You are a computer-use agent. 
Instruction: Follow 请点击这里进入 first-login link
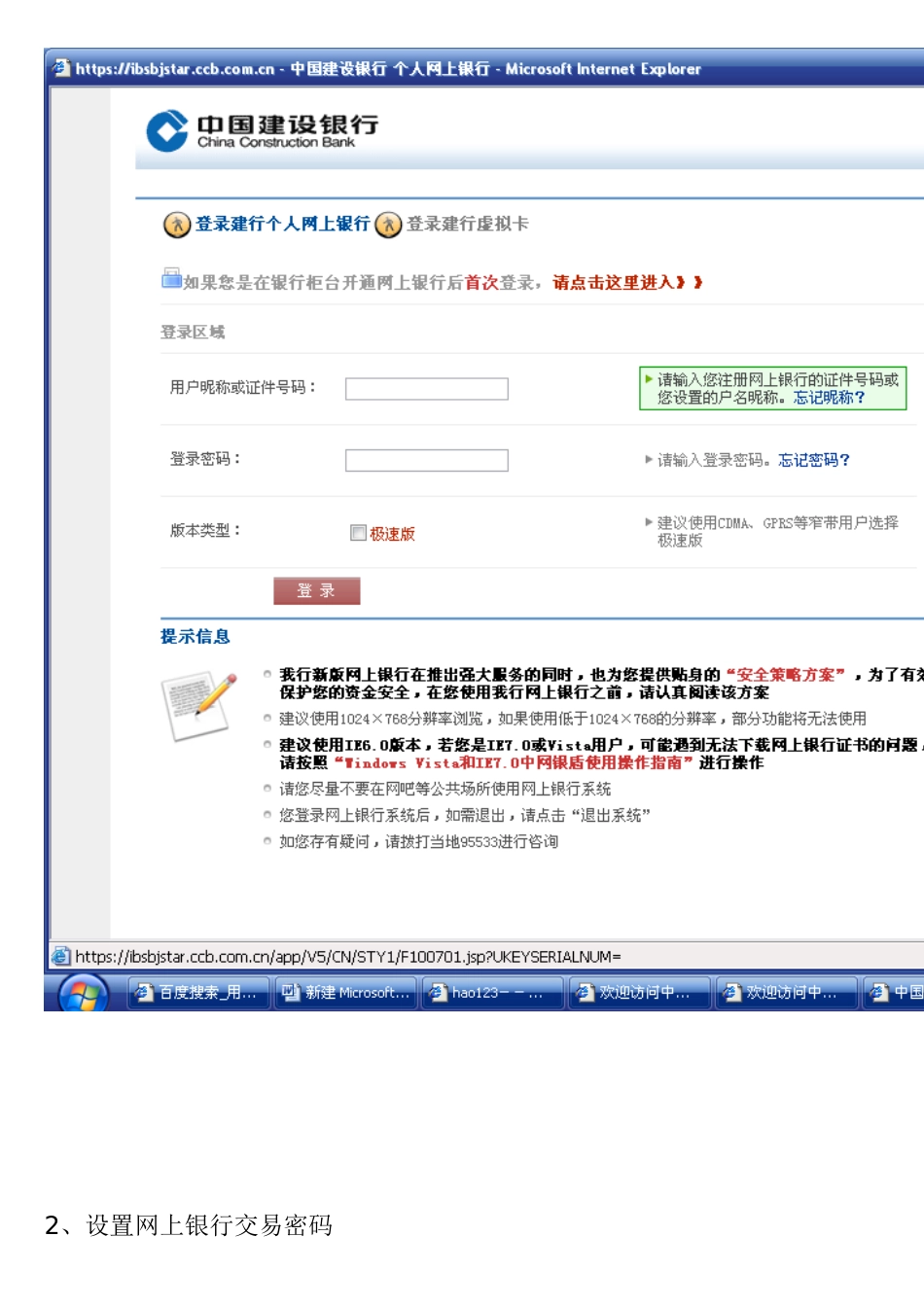[x=626, y=282]
